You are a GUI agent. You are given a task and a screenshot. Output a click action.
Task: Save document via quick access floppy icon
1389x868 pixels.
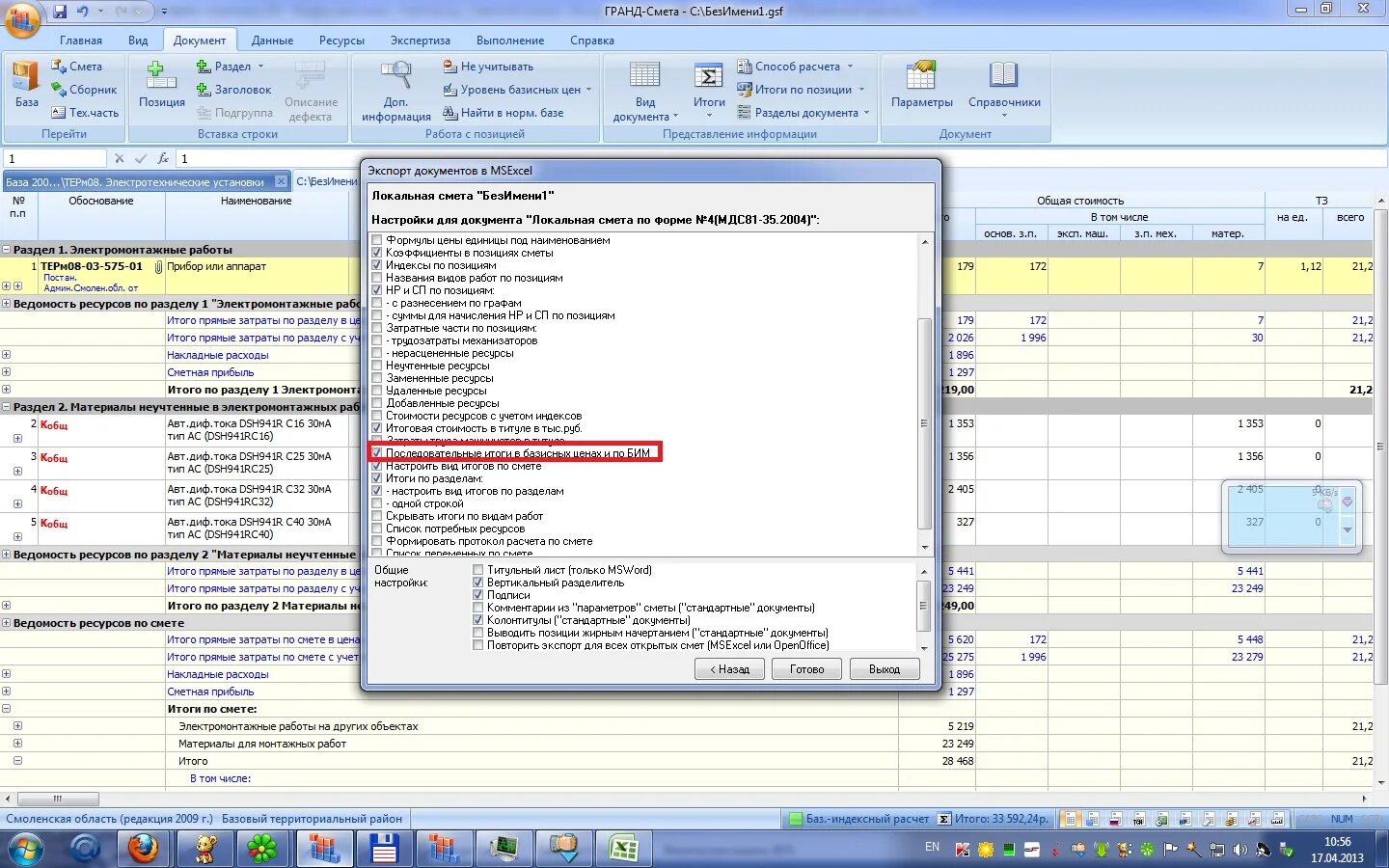[60, 11]
